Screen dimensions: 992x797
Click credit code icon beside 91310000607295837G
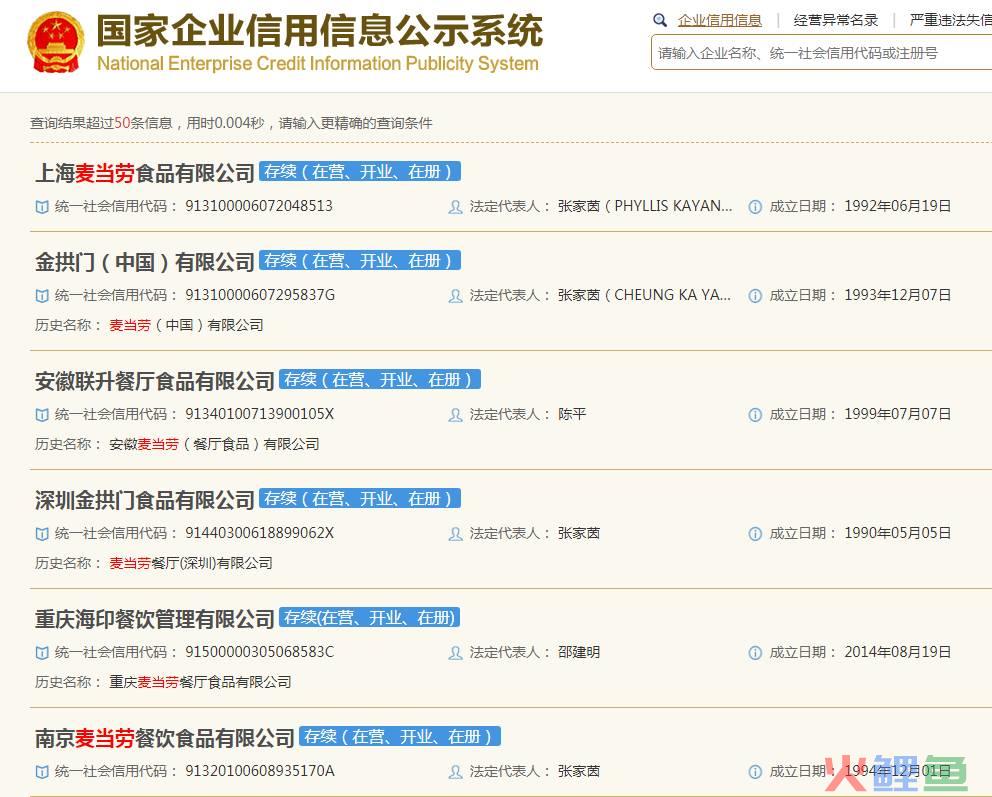point(42,296)
